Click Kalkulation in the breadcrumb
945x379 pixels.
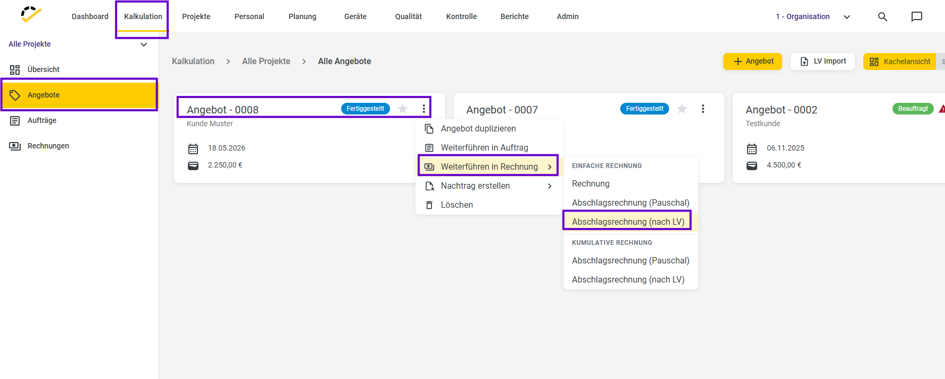click(x=193, y=61)
